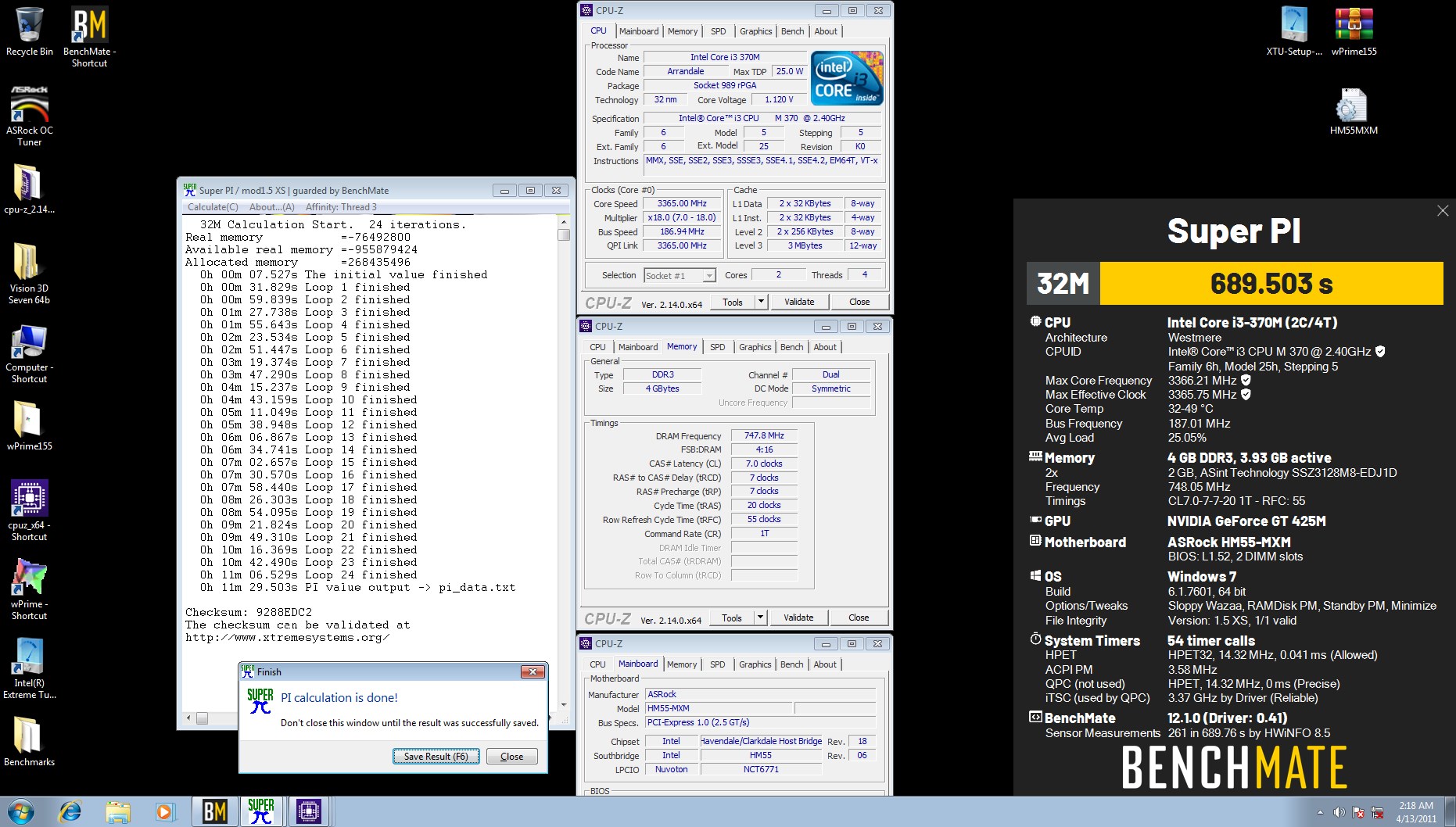Switch to About tab in Memory CPU-Z window

pos(825,347)
